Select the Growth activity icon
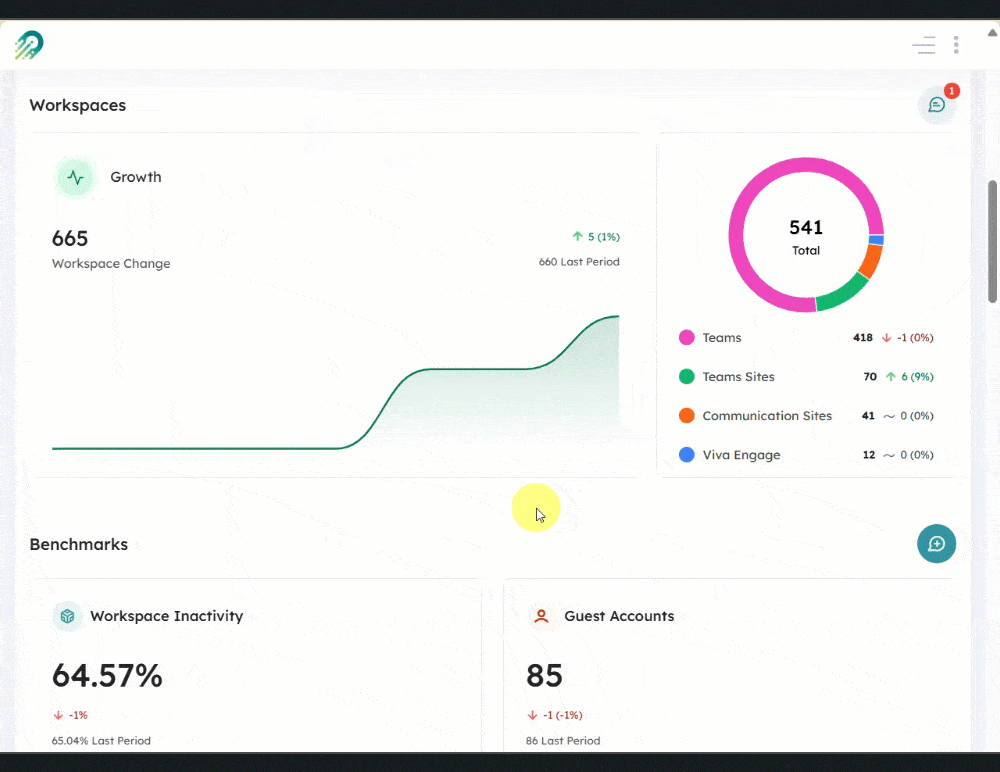Screen dimensions: 1000x772 (74, 177)
